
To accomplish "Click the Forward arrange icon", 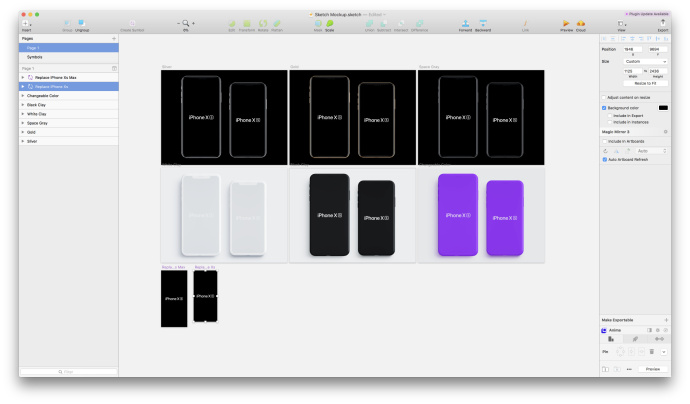I will pyautogui.click(x=465, y=22).
